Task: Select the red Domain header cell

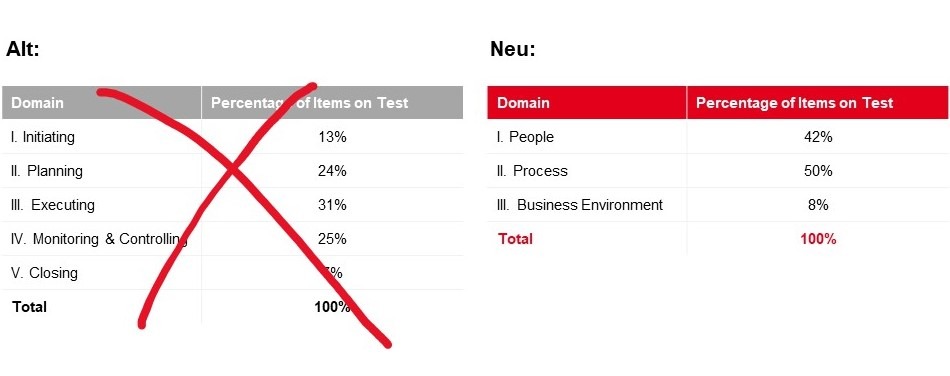Action: click(x=586, y=102)
